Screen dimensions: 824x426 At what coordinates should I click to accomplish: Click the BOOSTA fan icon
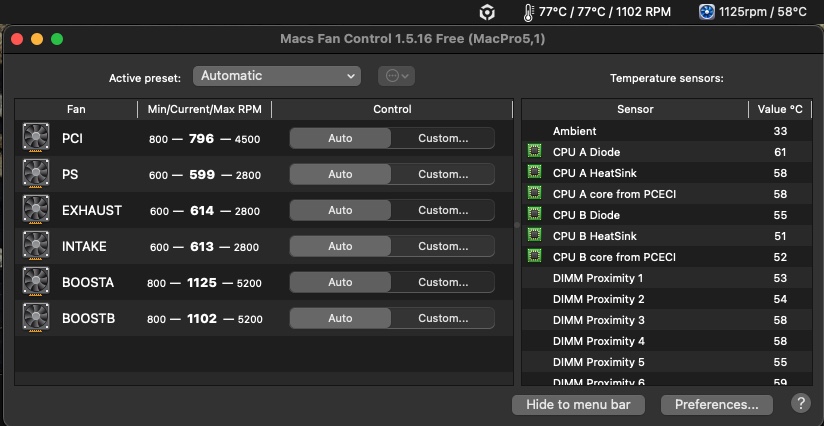click(36, 282)
